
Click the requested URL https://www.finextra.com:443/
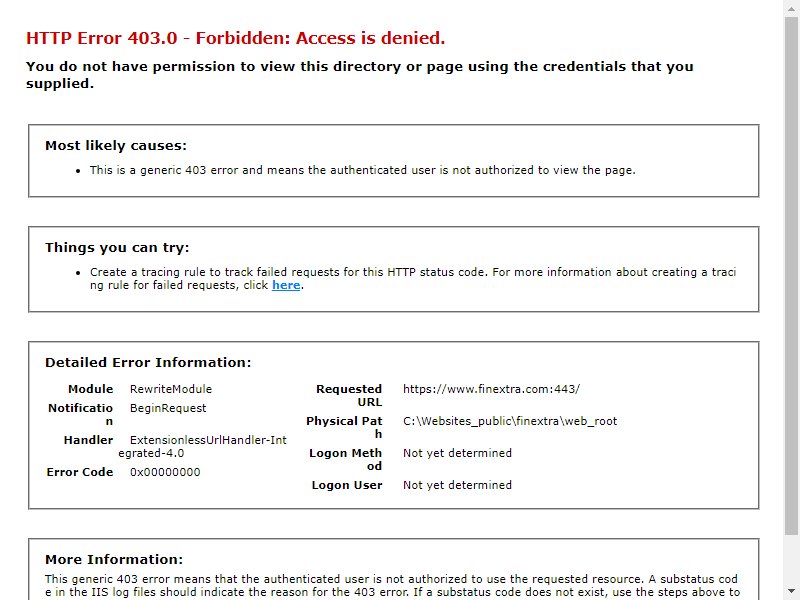point(491,389)
